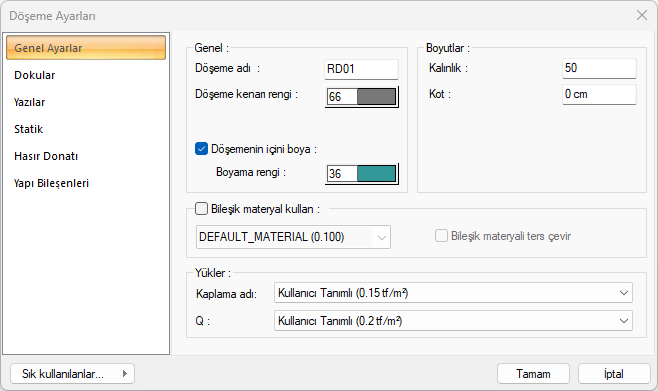Viewport: 658px width, 391px height.
Task: Expand Kaplama adı dropdown list
Action: pyautogui.click(x=453, y=293)
